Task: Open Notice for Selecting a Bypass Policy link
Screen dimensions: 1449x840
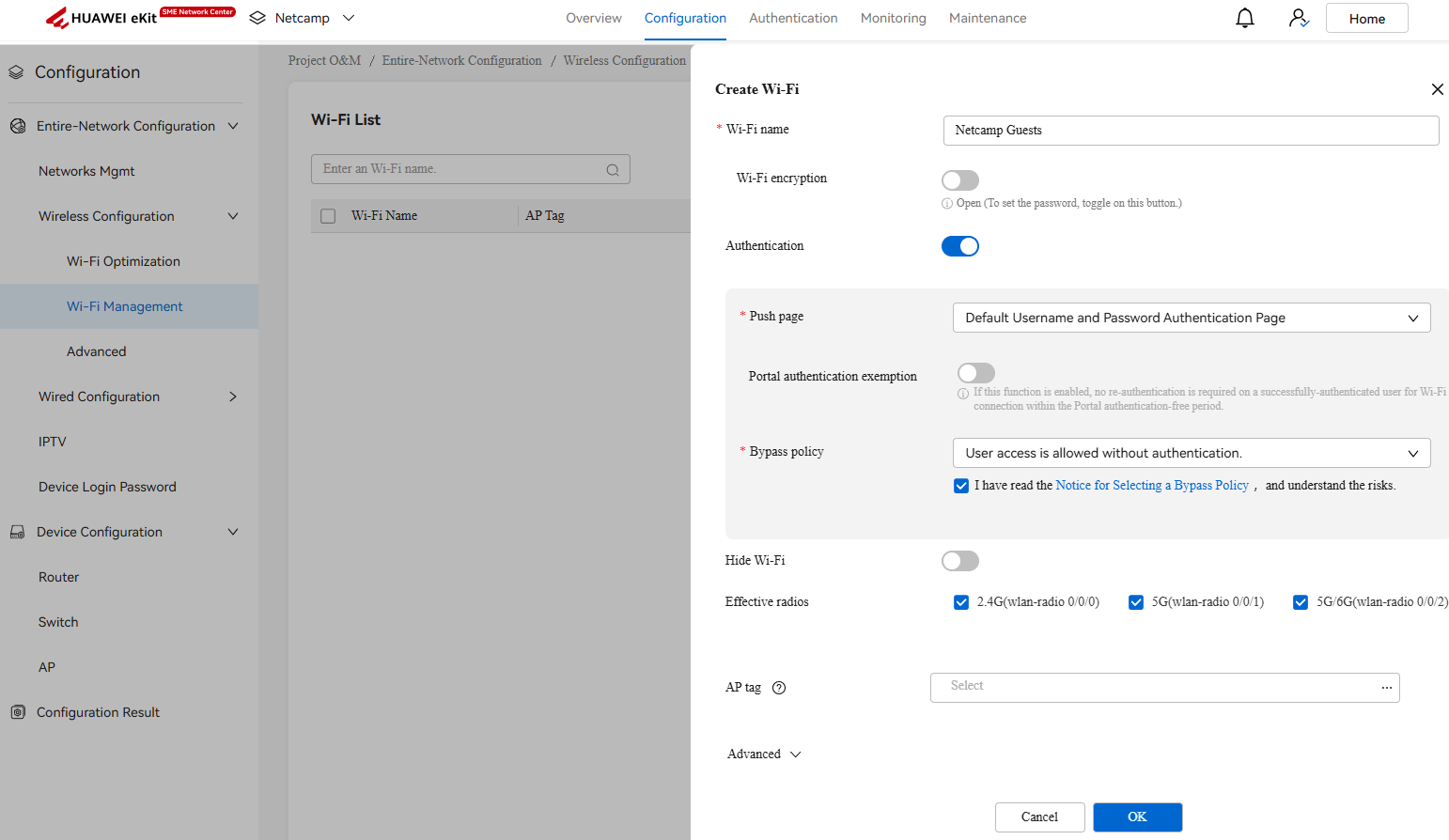Action: click(1152, 486)
